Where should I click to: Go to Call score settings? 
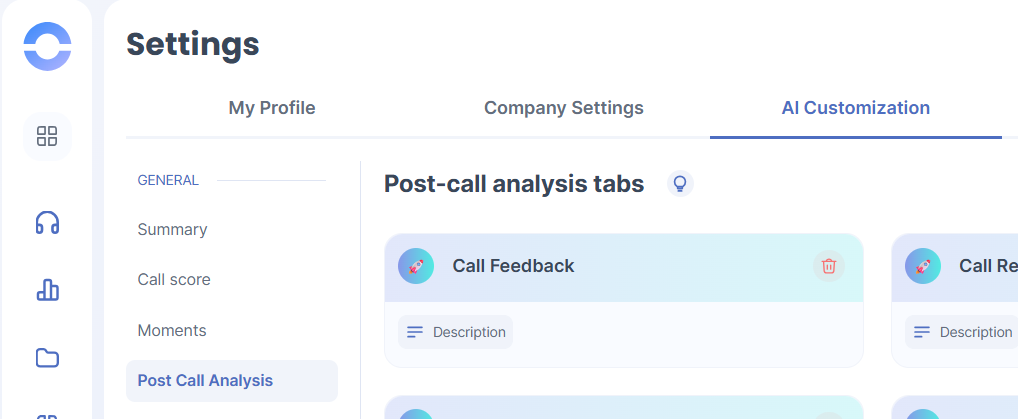[x=174, y=280]
